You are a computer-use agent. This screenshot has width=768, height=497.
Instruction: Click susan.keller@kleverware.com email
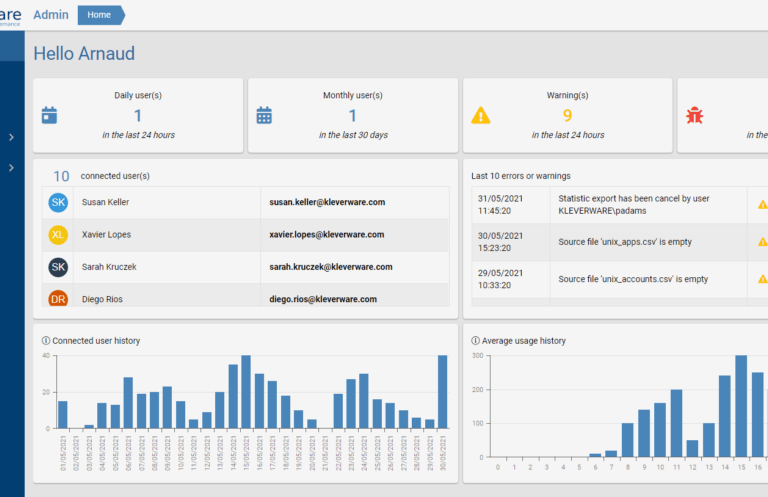pos(327,202)
